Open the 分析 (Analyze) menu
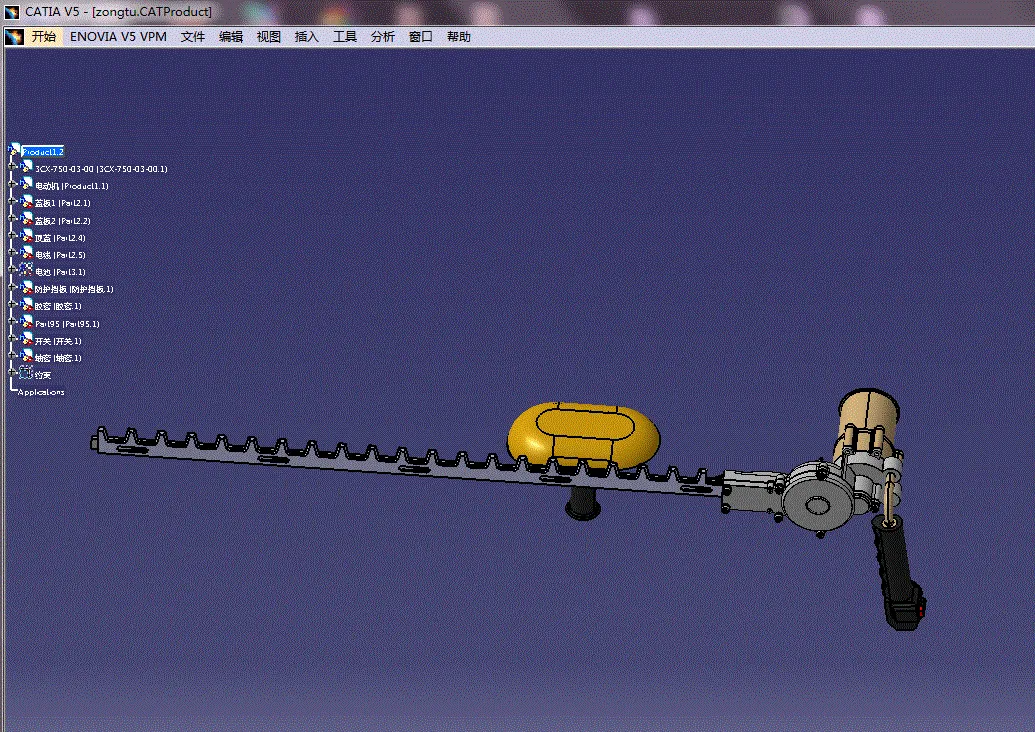Image resolution: width=1035 pixels, height=732 pixels. [383, 37]
